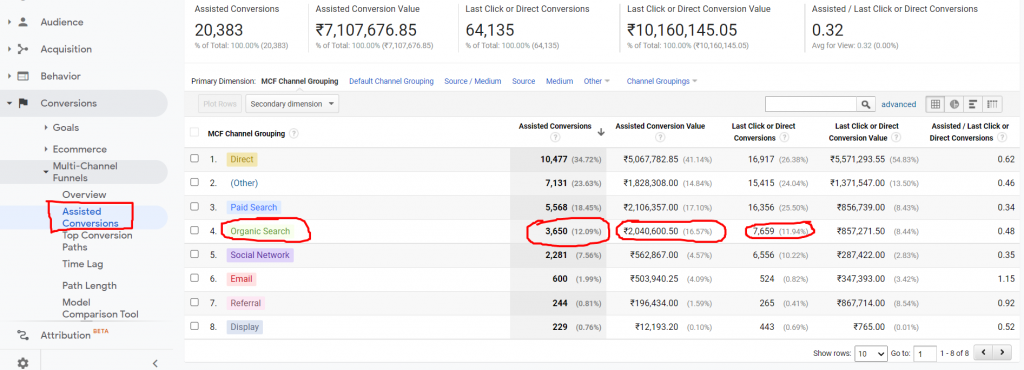Switch to percentage pie chart view
Viewport: 1024px width, 370px height.
[x=954, y=104]
